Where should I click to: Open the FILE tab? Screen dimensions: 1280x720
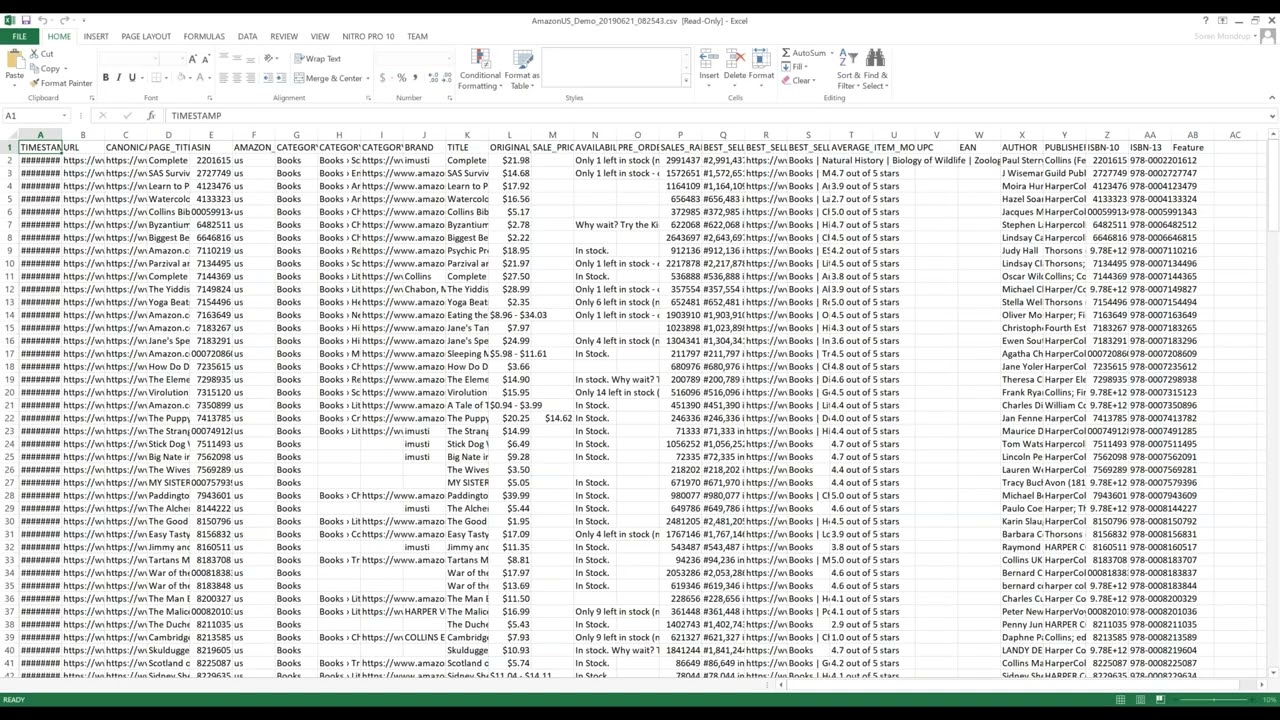(x=19, y=37)
